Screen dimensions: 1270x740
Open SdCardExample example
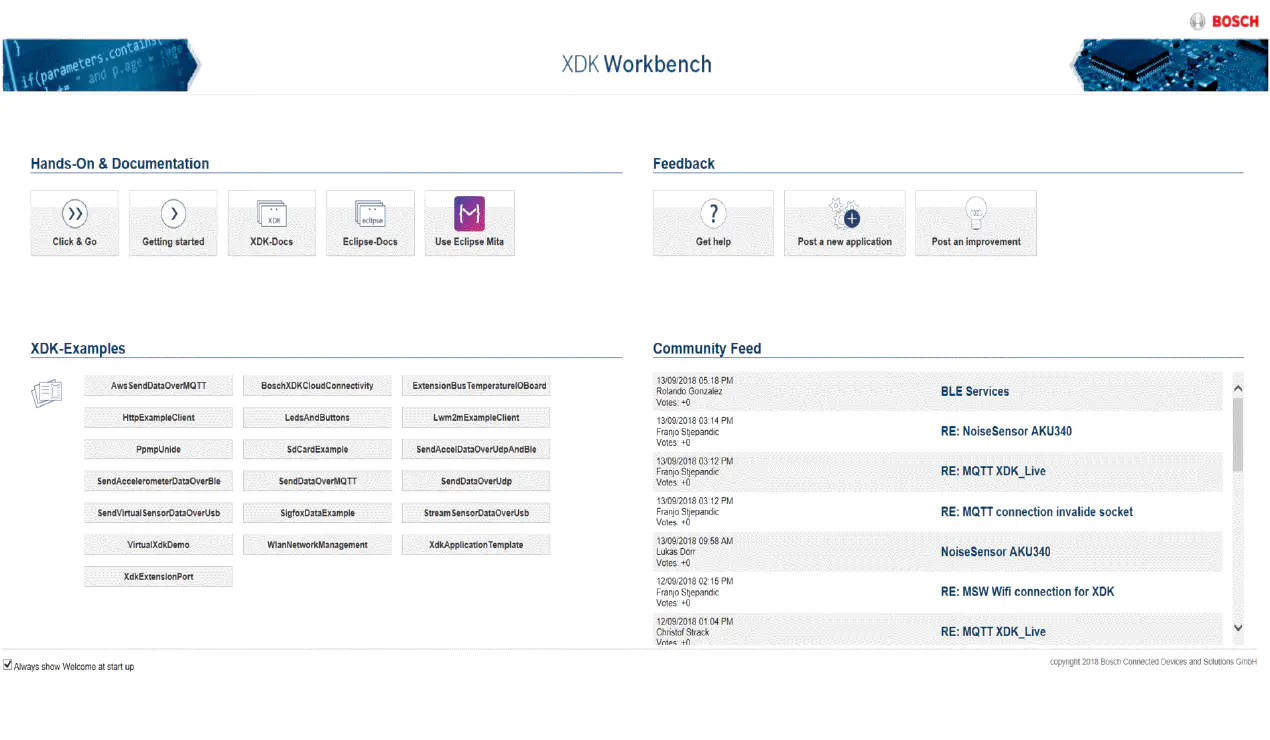pyautogui.click(x=317, y=450)
